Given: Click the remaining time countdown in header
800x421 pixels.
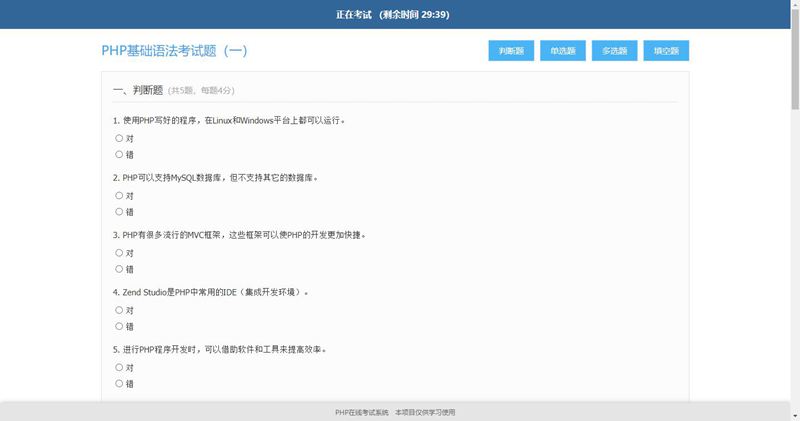Looking at the screenshot, I should [414, 15].
